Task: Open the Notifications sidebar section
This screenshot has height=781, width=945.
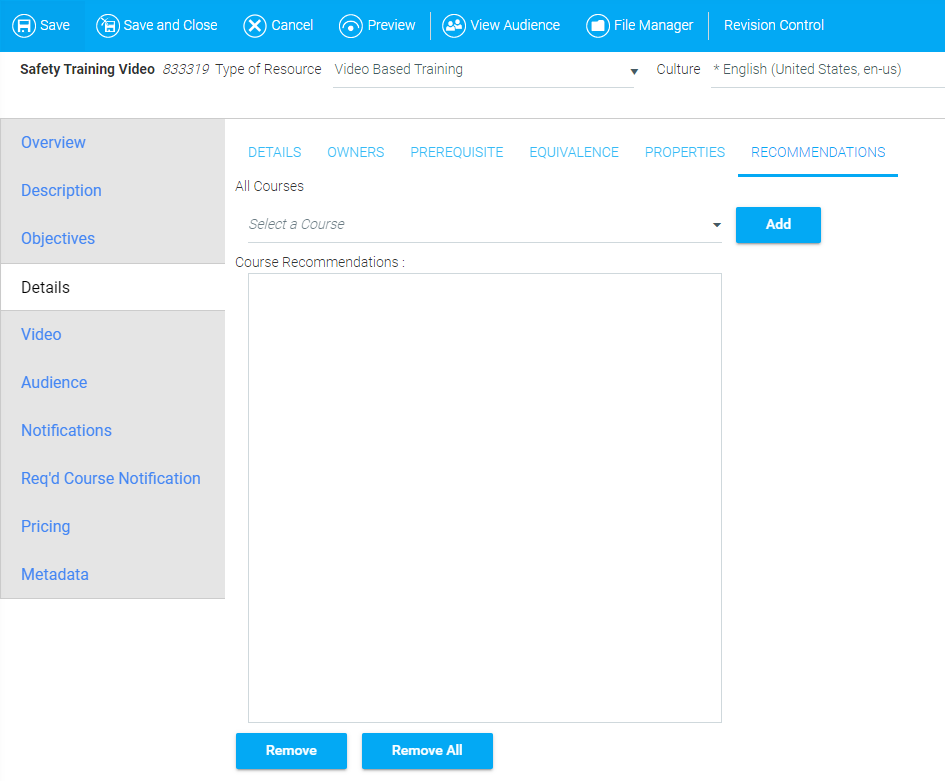Action: (x=66, y=431)
